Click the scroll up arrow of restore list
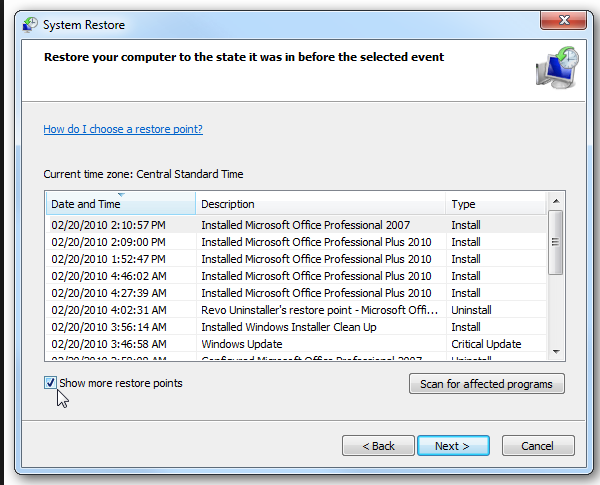 click(x=556, y=201)
